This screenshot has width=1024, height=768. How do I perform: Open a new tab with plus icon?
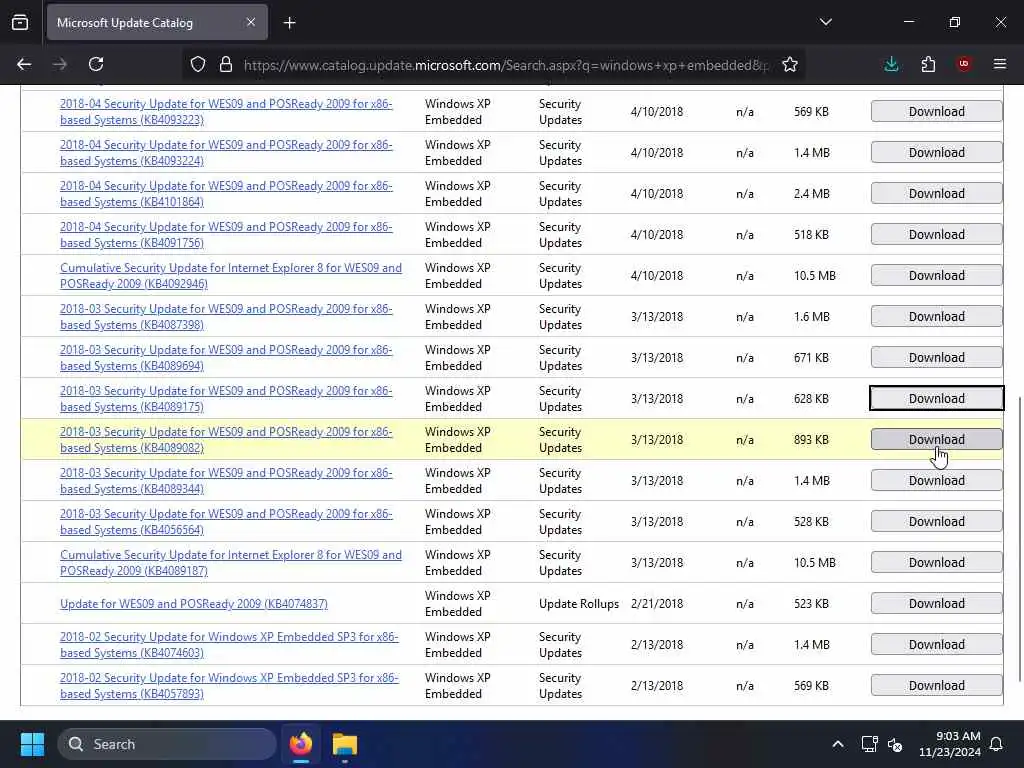(289, 23)
